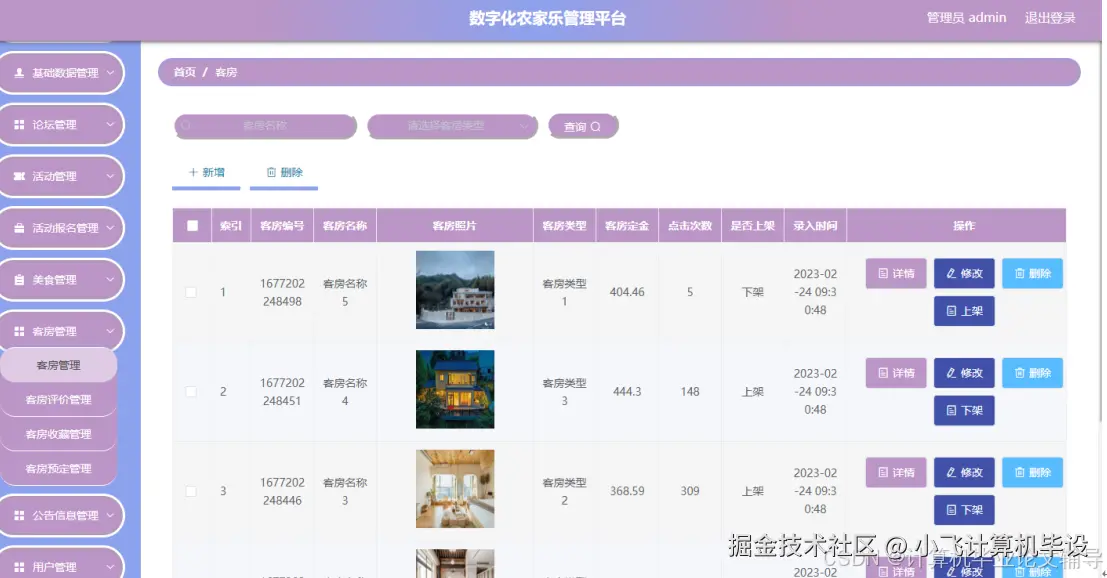
Task: Click the icon in row 3's 下架 button
Action: tap(951, 510)
